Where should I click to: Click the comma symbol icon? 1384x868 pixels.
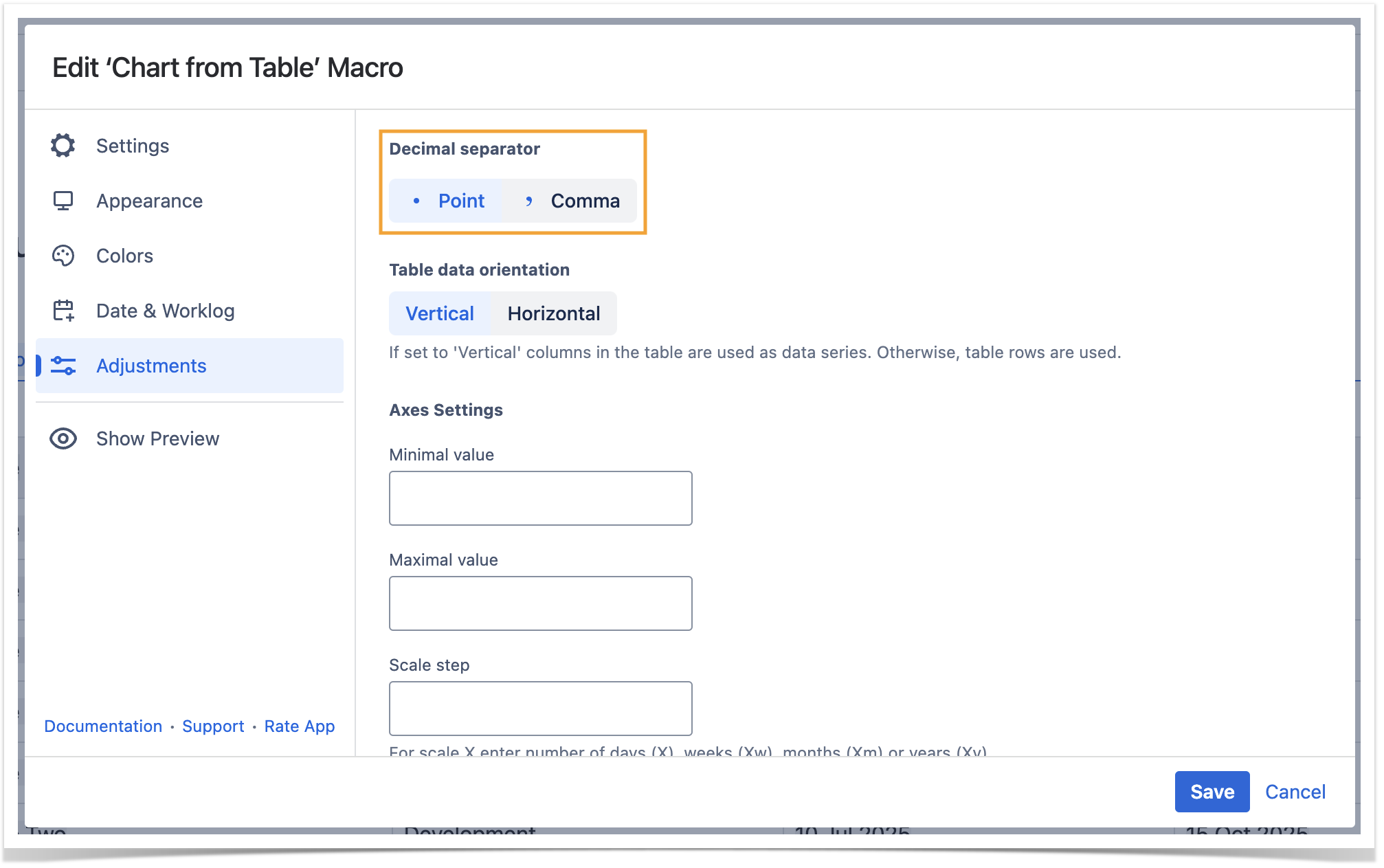[528, 201]
